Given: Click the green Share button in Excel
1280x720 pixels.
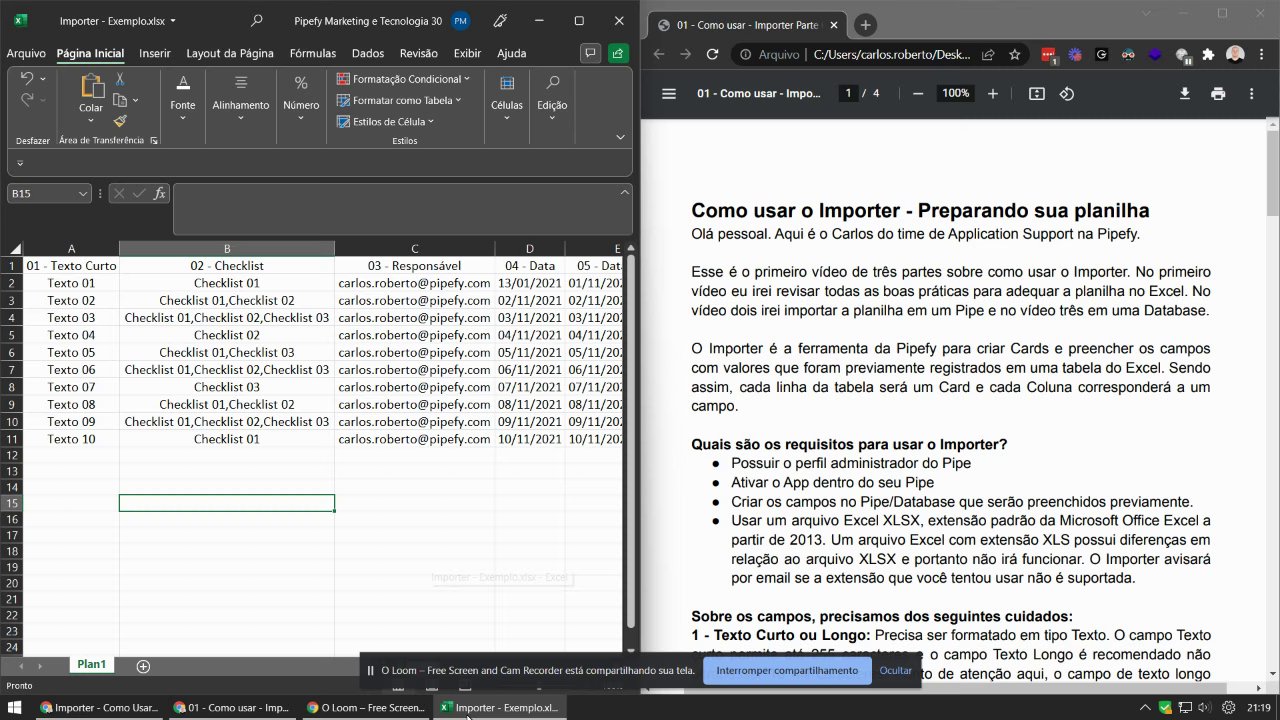Looking at the screenshot, I should (618, 53).
